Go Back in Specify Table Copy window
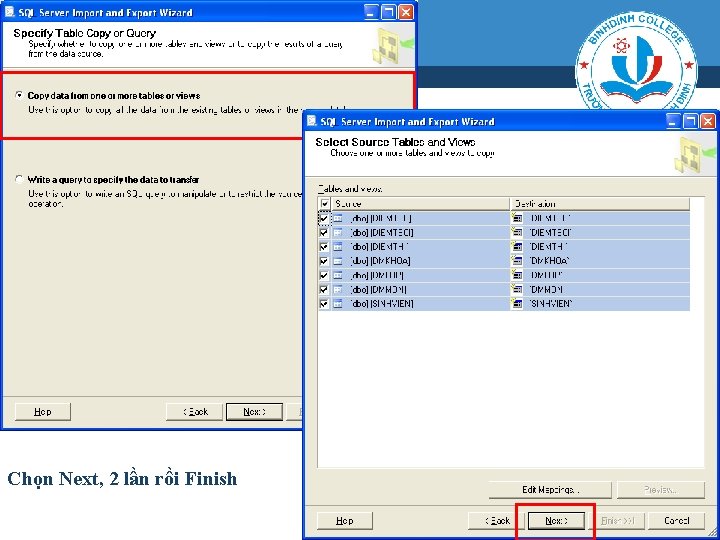Viewport: 720px width, 540px height. [194, 412]
